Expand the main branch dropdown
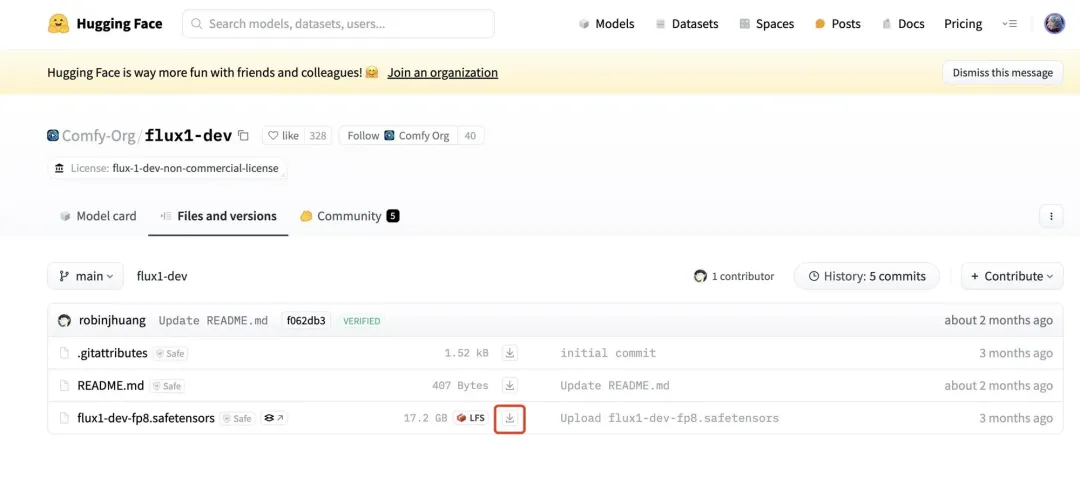 point(85,276)
